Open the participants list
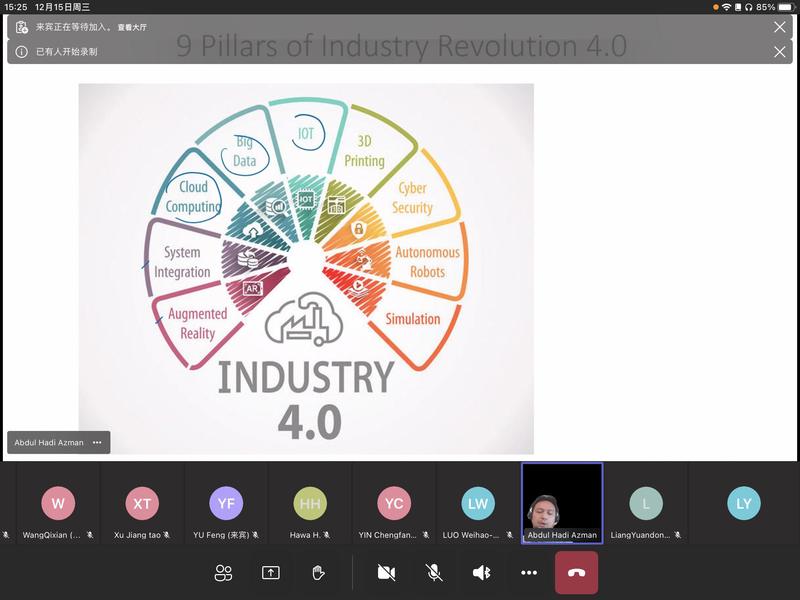Screen dimensions: 800x600 (223, 573)
